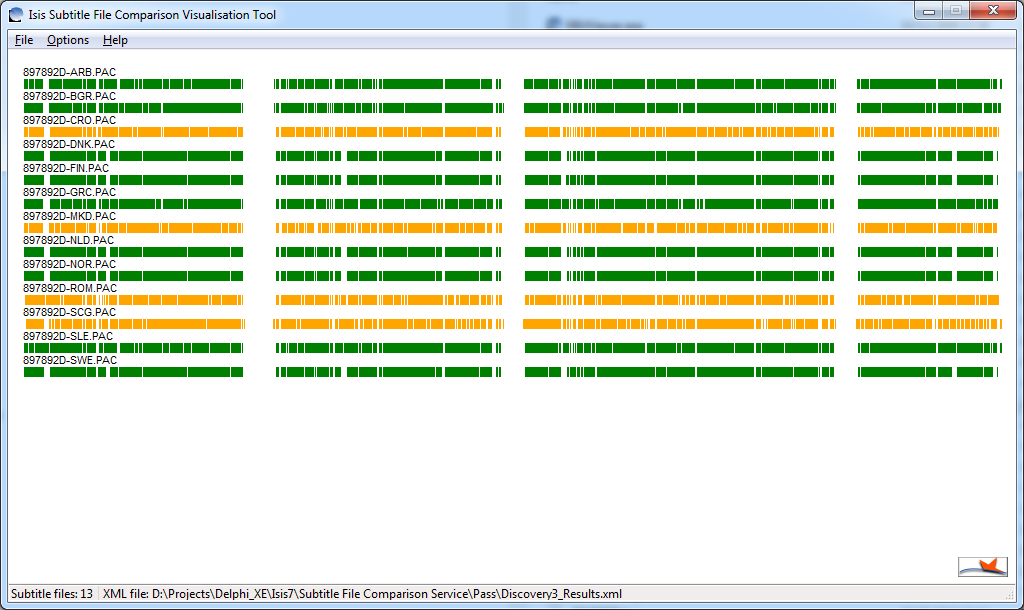Click the 897892D-NLD.PAC file name
1024x610 pixels.
pyautogui.click(x=68, y=240)
